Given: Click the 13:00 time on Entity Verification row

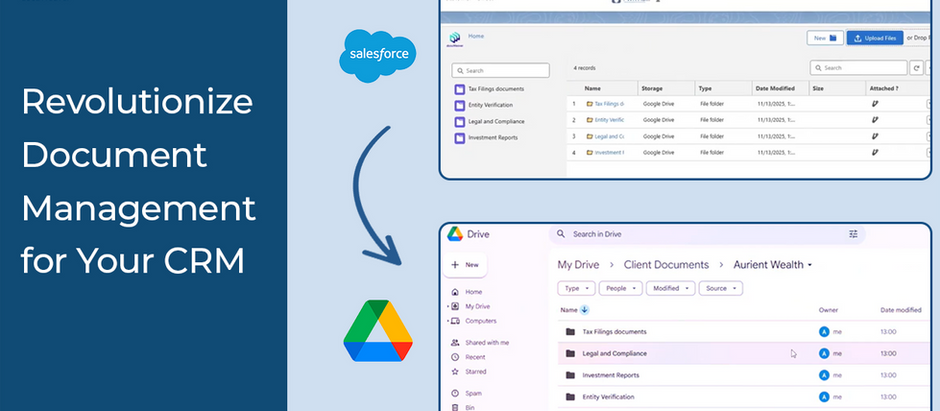Looking at the screenshot, I should click(888, 397).
